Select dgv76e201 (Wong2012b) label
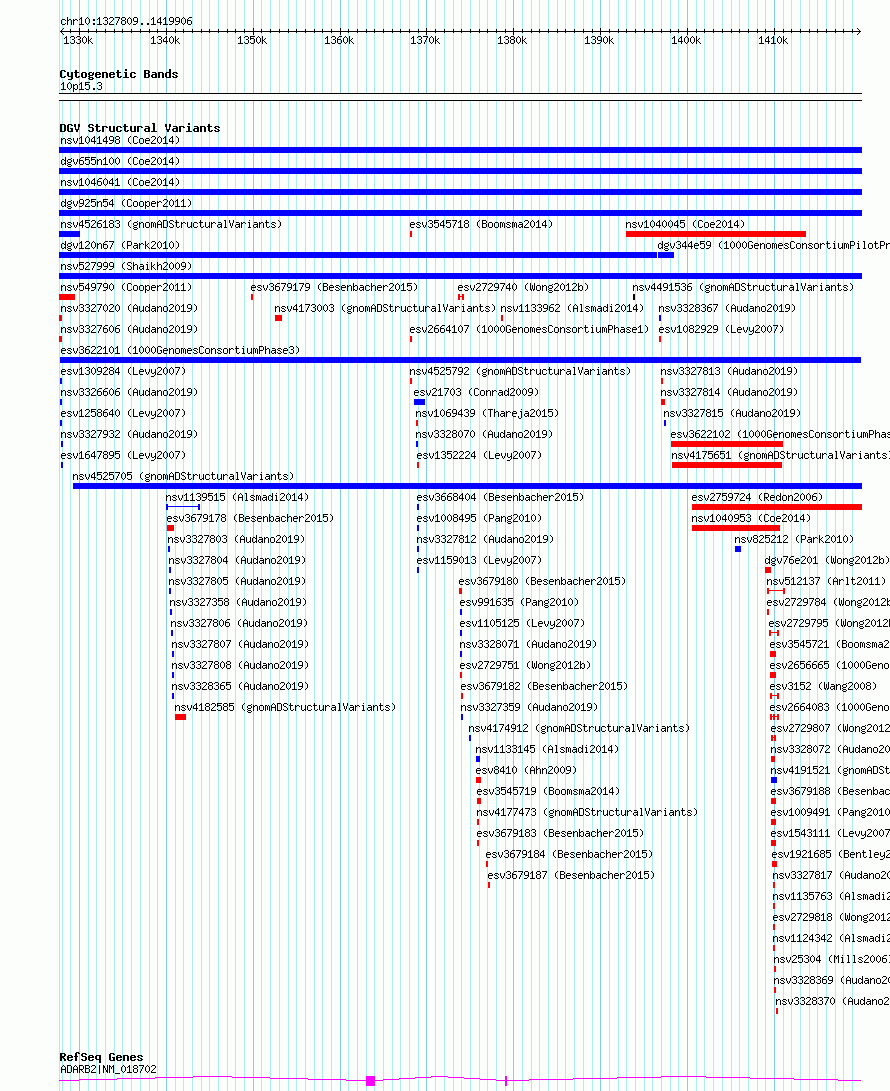The width and height of the screenshot is (890, 1091). tap(827, 560)
